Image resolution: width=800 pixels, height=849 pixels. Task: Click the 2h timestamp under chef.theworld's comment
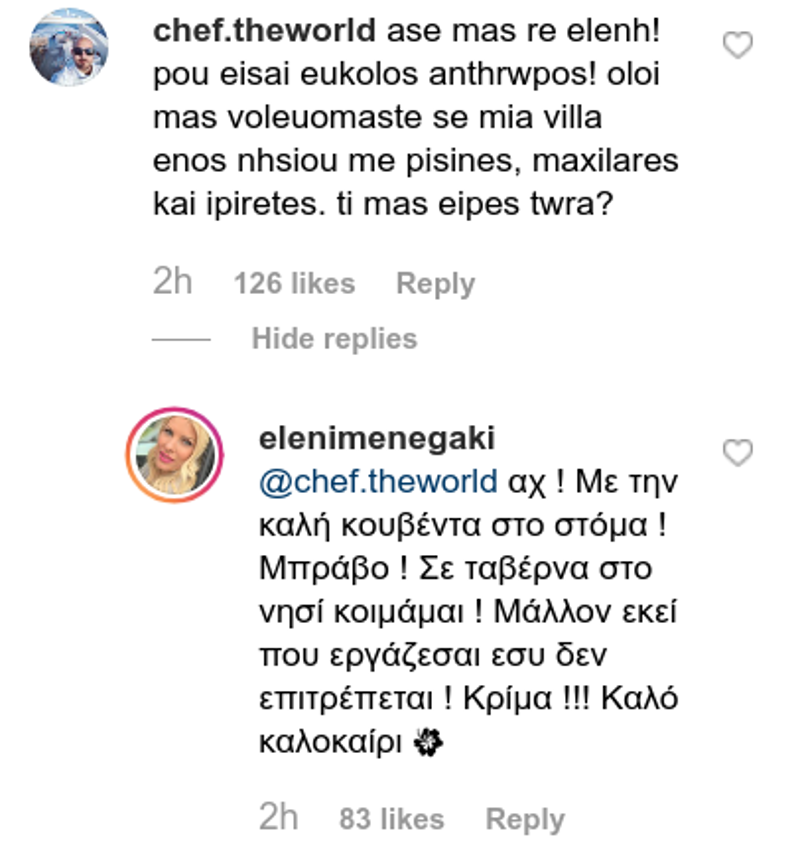pos(172,283)
